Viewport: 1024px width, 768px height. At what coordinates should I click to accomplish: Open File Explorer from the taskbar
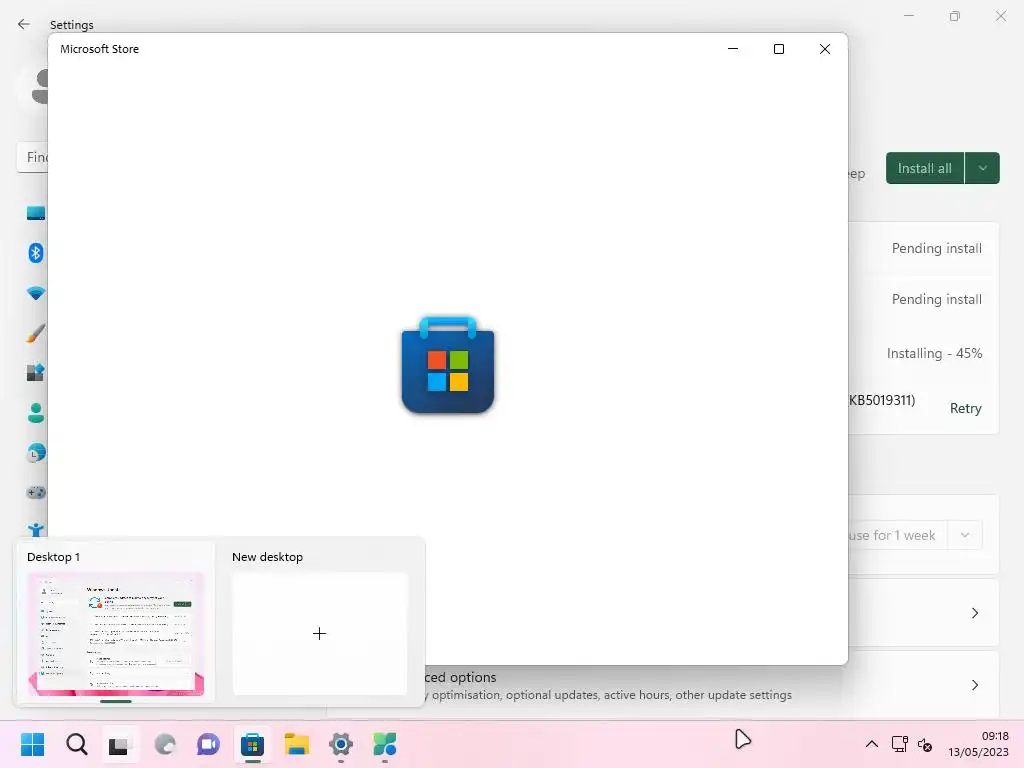point(296,744)
